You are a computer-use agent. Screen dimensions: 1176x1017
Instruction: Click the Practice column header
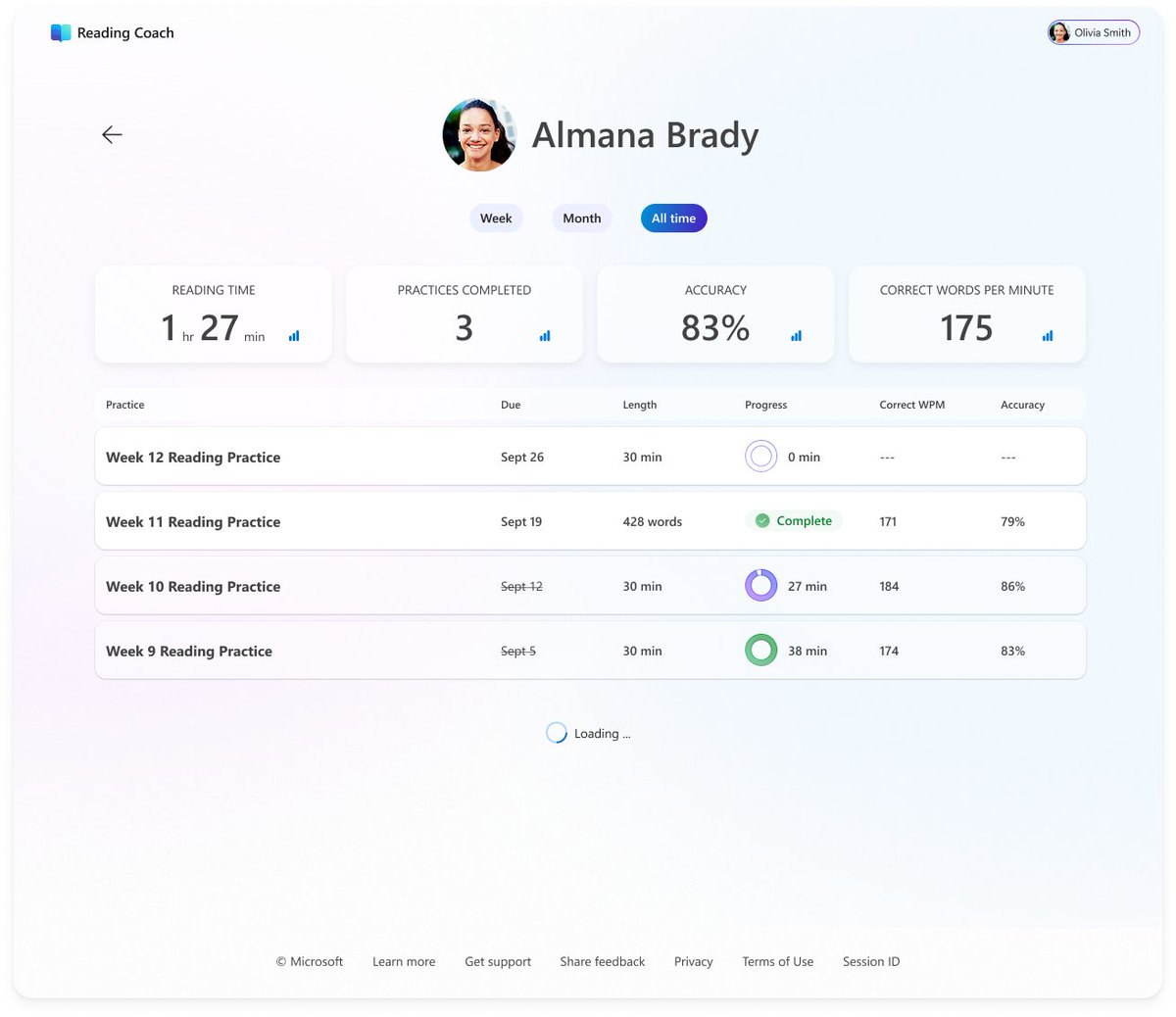tap(125, 405)
